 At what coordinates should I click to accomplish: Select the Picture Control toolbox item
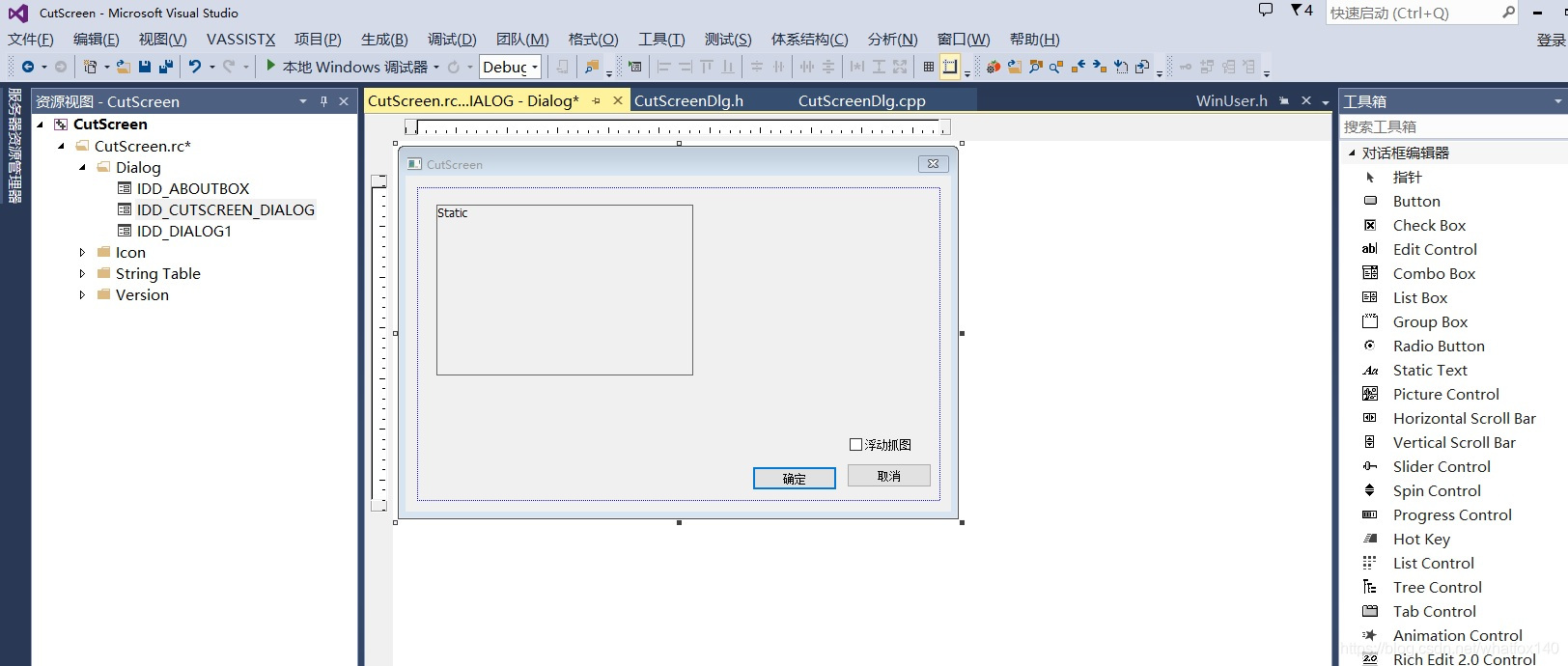pyautogui.click(x=1445, y=394)
